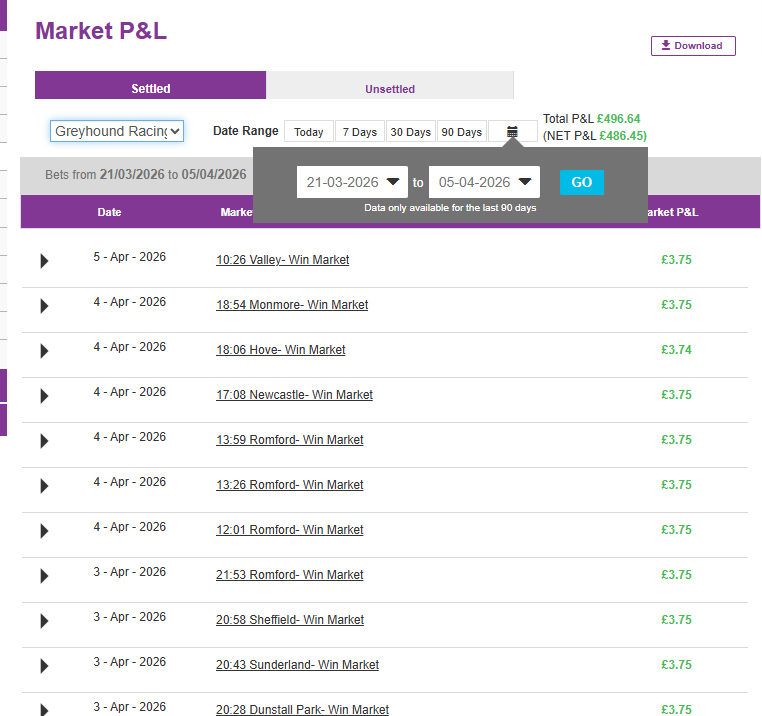Image resolution: width=762 pixels, height=716 pixels.
Task: Open the 20:43 Sunderland- Win Market link
Action: (297, 664)
